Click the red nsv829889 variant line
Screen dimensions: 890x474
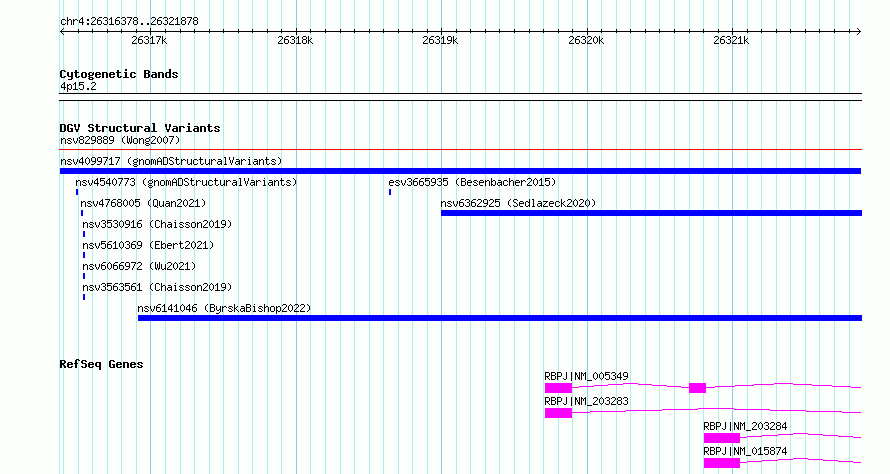(460, 150)
